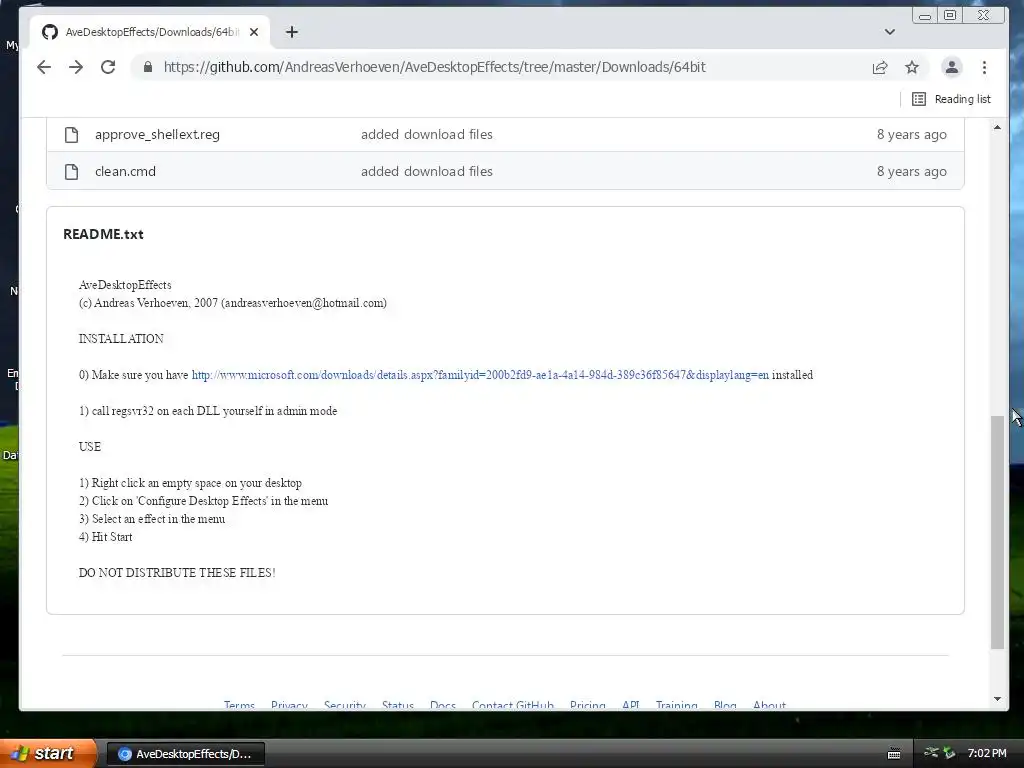Click the 'Hit Start' step text
Viewport: 1024px width, 768px height.
click(105, 537)
